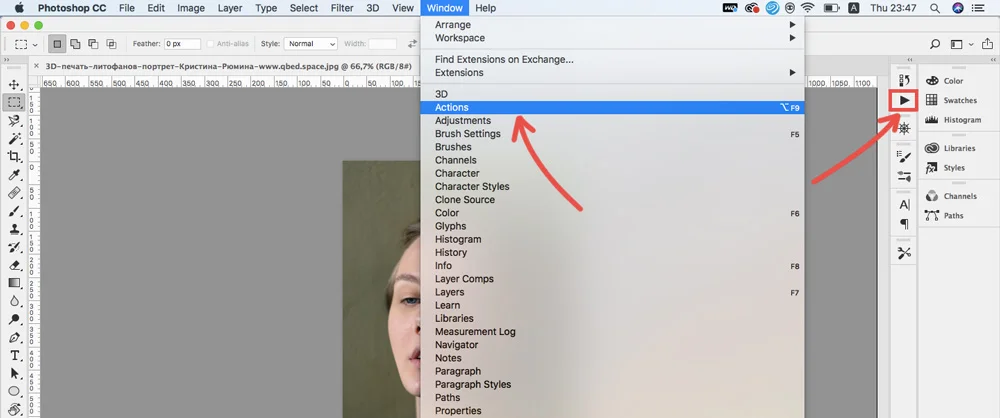The height and width of the screenshot is (418, 1000).
Task: Choose History from Window menu
Action: coord(612,253)
